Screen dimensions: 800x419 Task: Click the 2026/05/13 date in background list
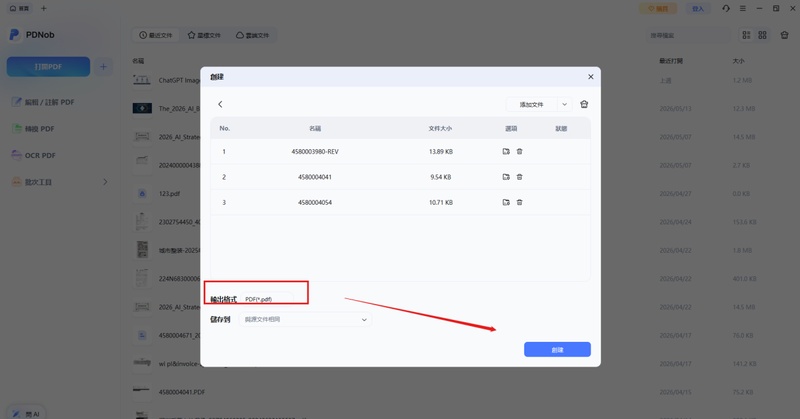675,109
